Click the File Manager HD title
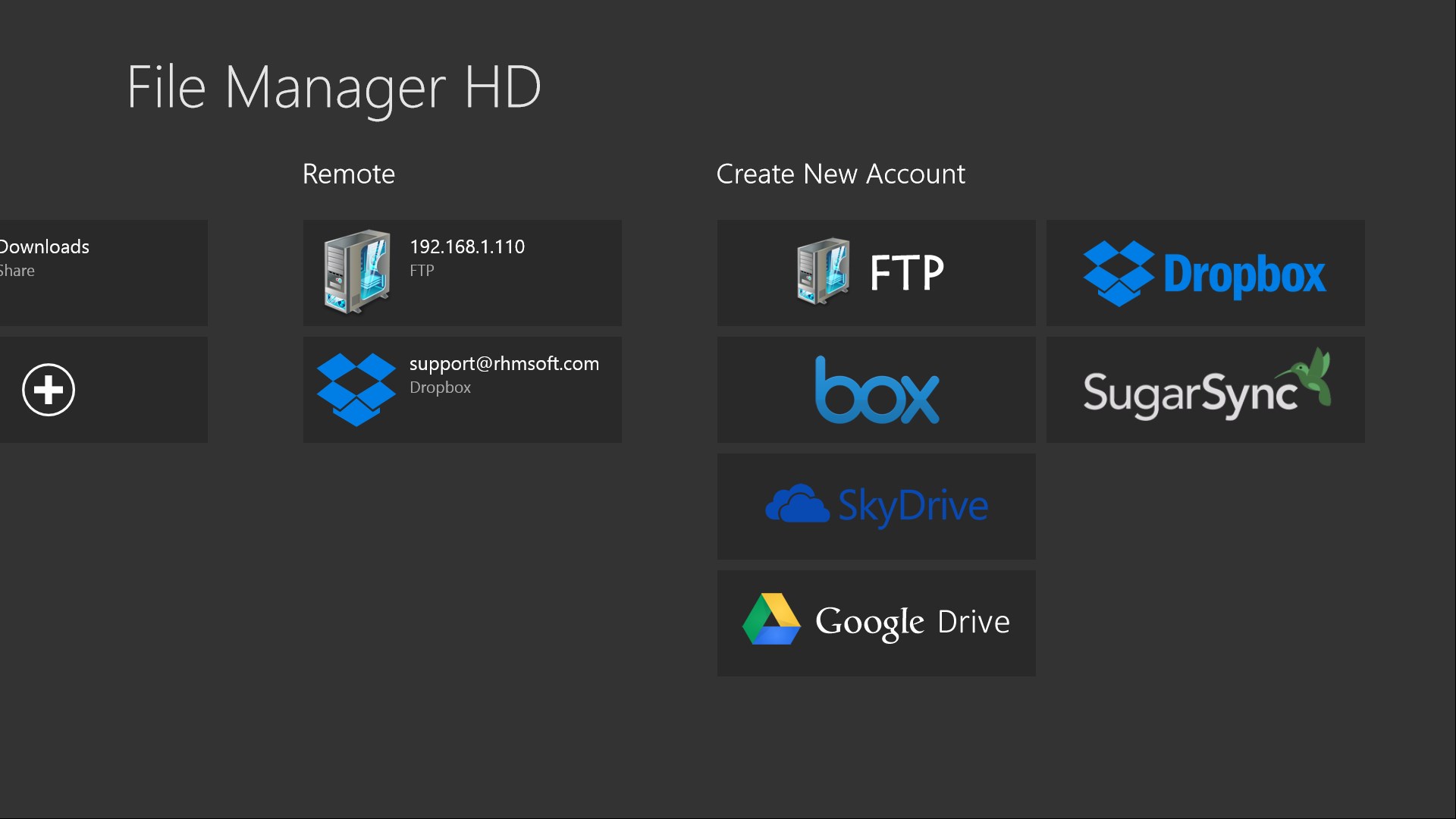Viewport: 1456px width, 819px height. click(x=334, y=86)
